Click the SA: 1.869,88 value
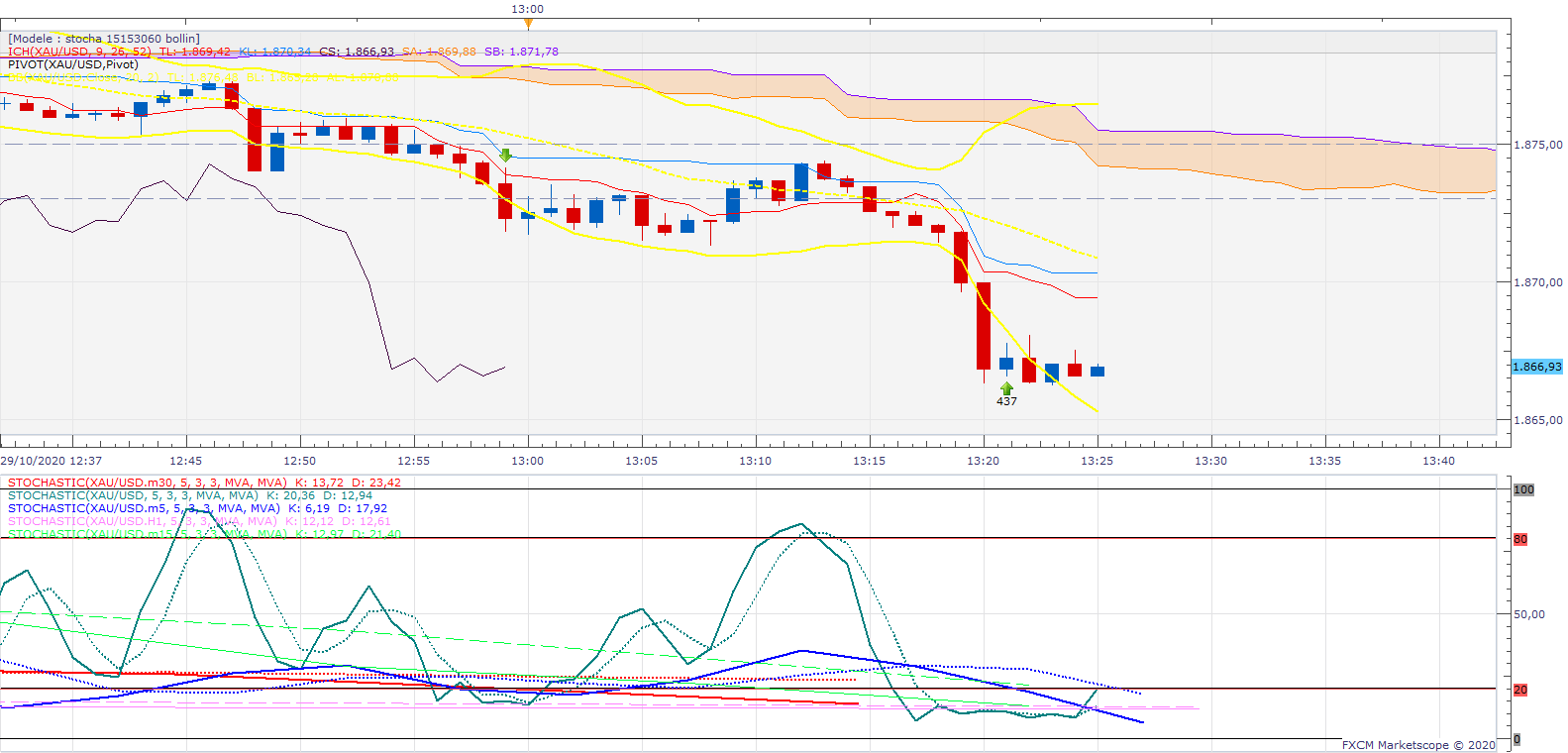 point(439,52)
